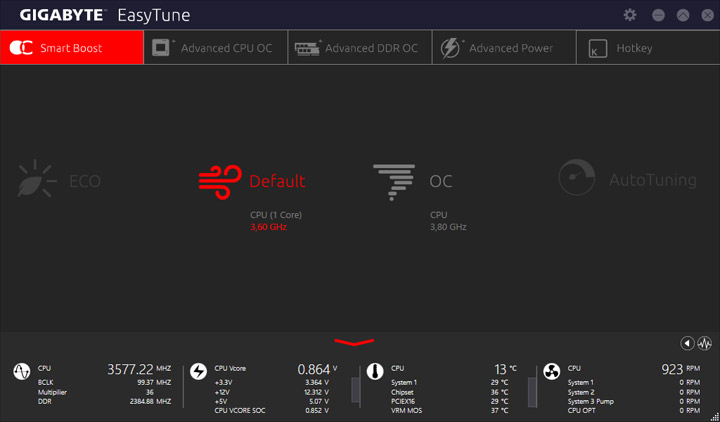Open the Hotkey tab

(648, 47)
